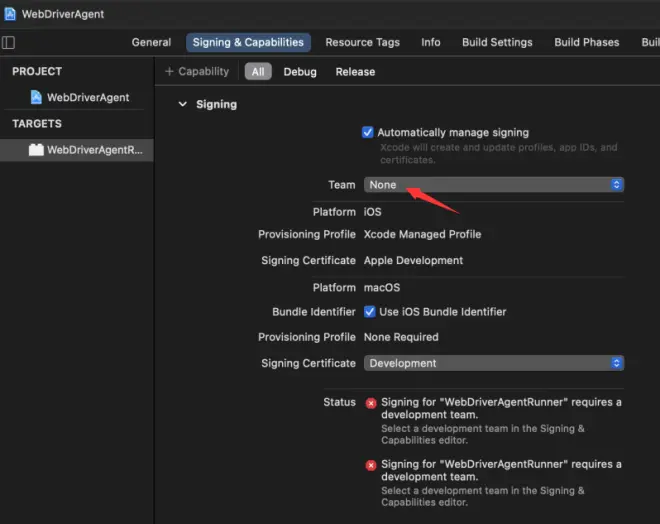660x524 pixels.
Task: Click the second red error status icon
Action: (371, 465)
